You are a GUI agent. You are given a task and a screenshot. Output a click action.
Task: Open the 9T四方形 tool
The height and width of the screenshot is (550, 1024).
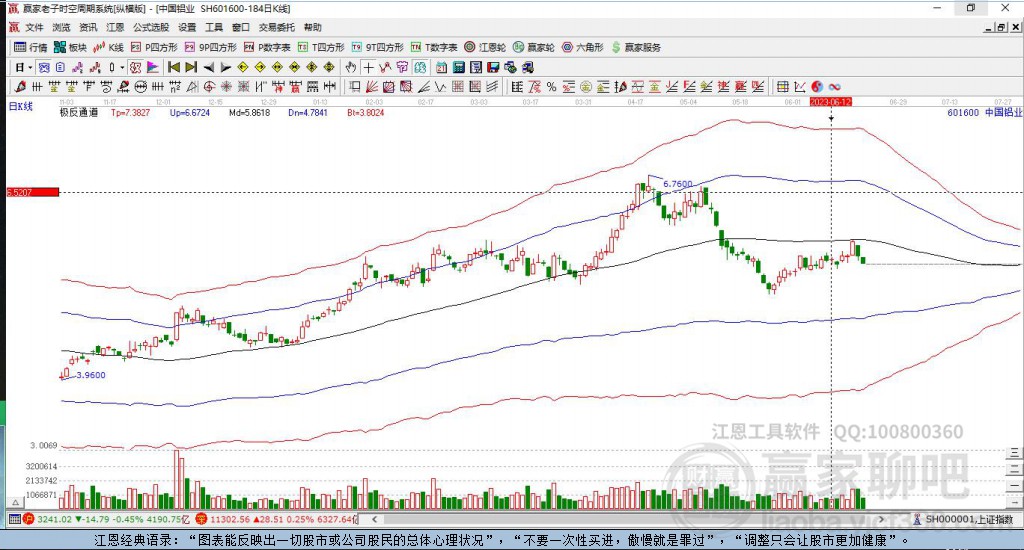point(377,47)
